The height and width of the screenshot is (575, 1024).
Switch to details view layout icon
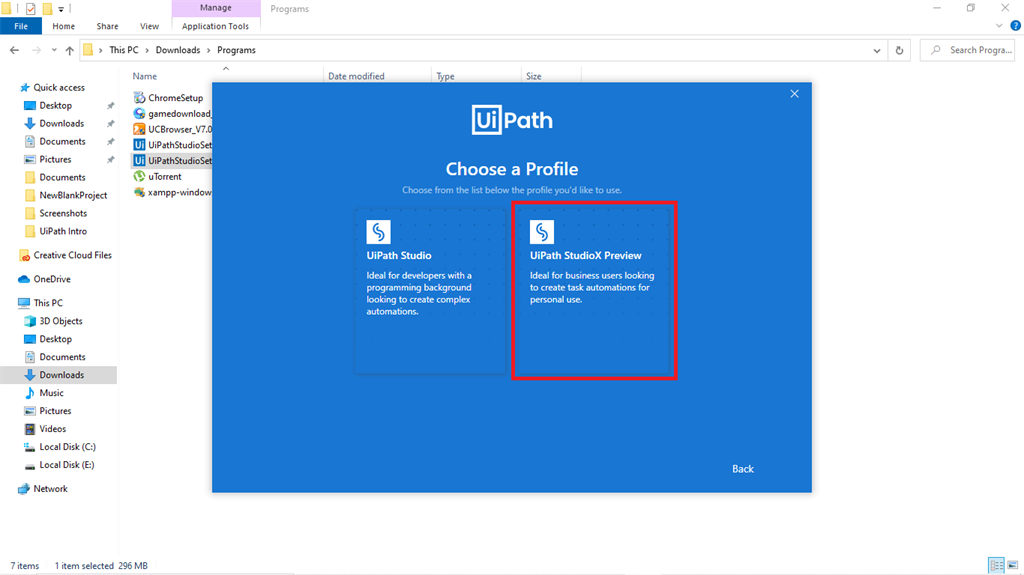(x=996, y=565)
